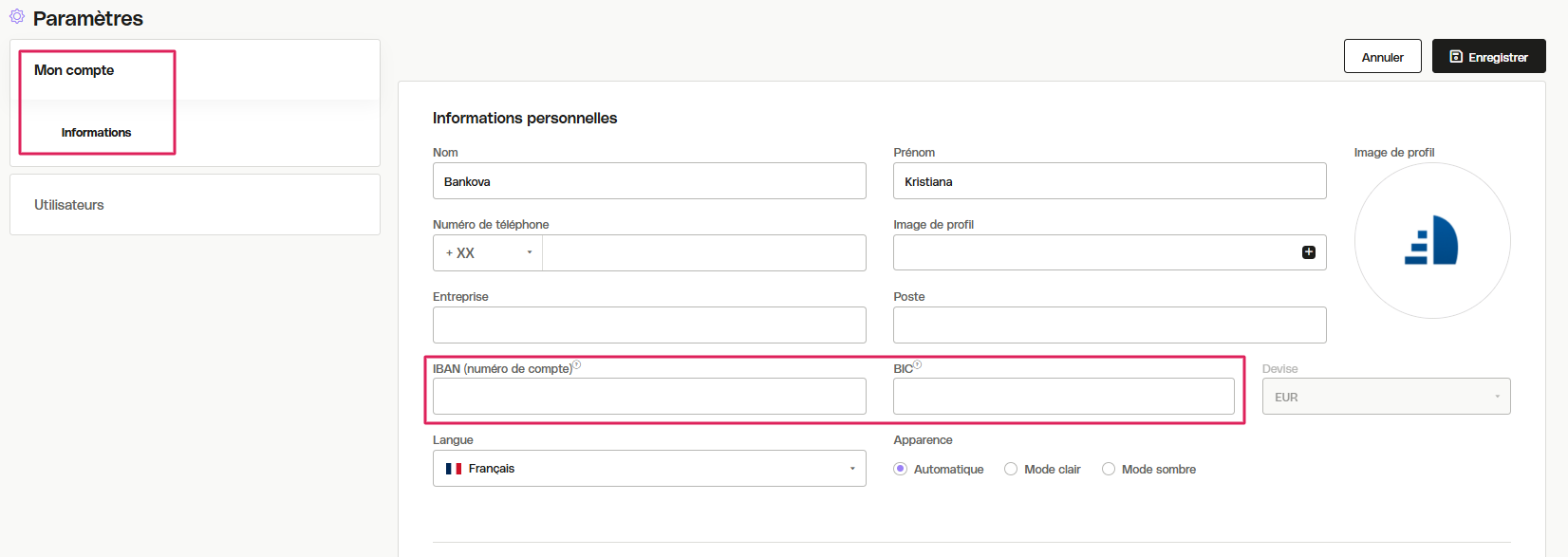Open the phone country code dropdown

click(488, 253)
